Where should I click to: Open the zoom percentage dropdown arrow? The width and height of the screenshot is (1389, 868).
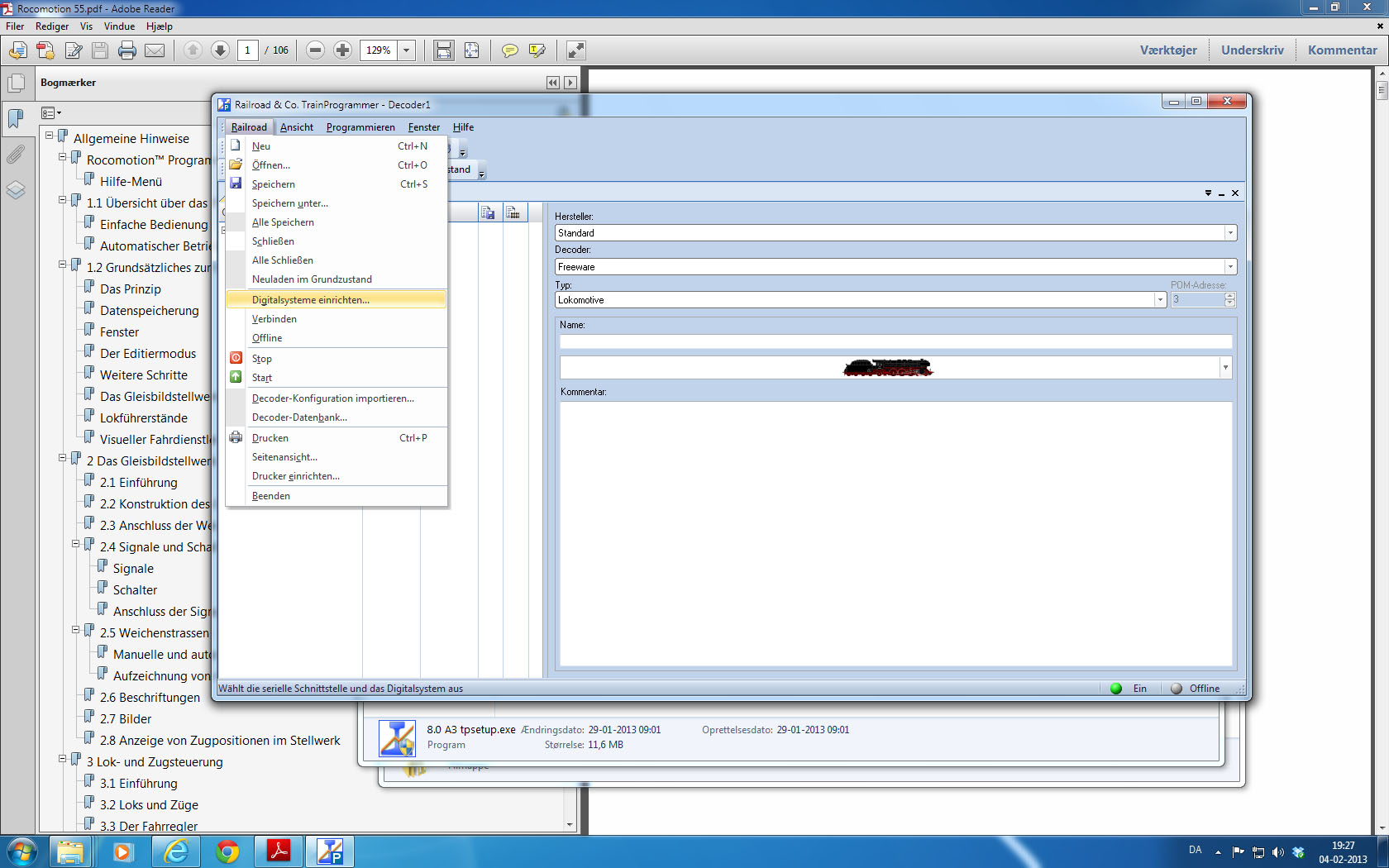406,50
